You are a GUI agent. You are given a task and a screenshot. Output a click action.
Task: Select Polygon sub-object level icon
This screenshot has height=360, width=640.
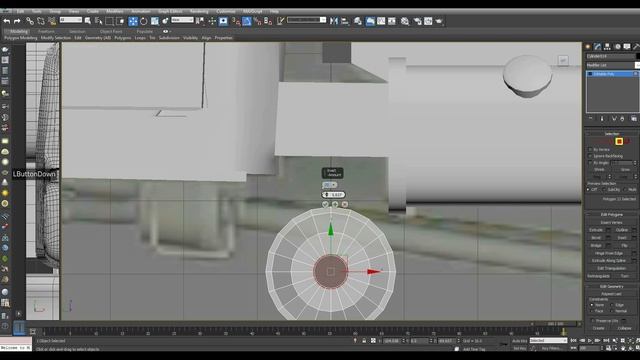[x=619, y=141]
